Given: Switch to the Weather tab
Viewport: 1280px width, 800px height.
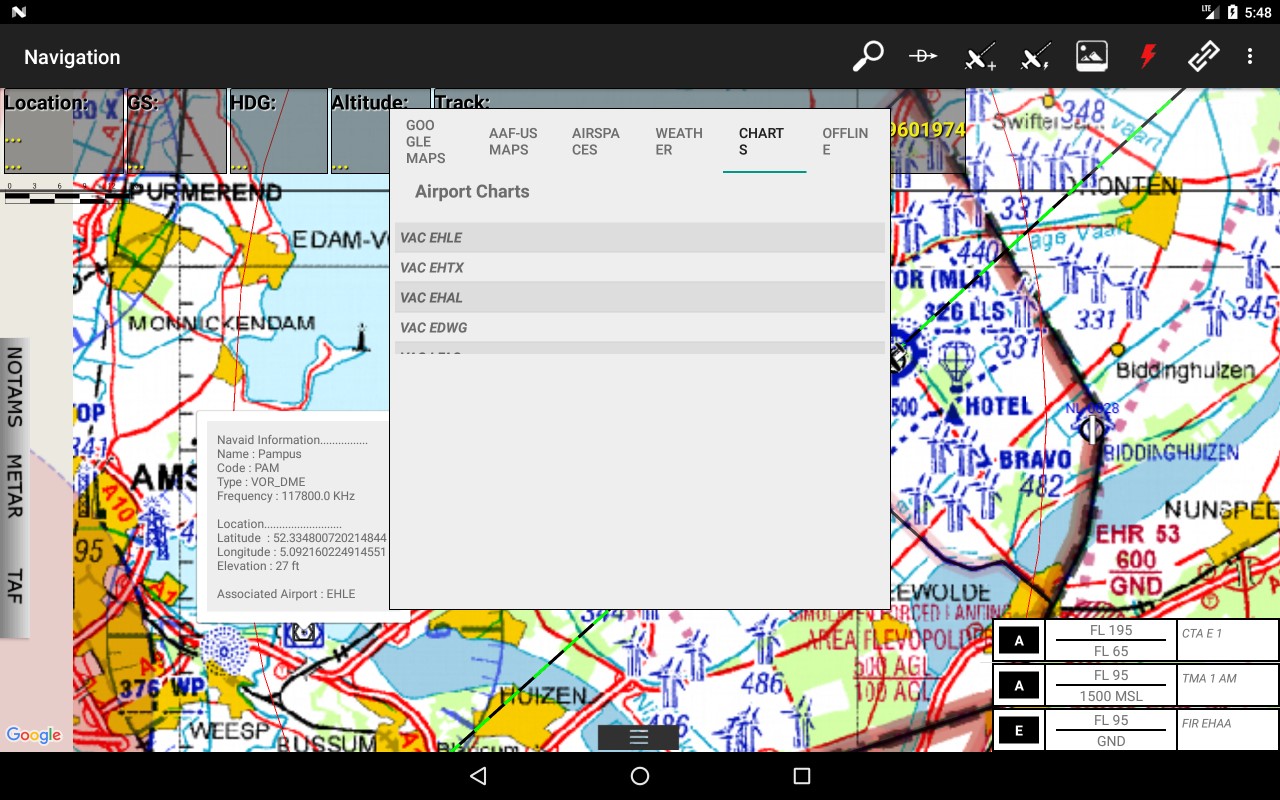Looking at the screenshot, I should tap(679, 140).
